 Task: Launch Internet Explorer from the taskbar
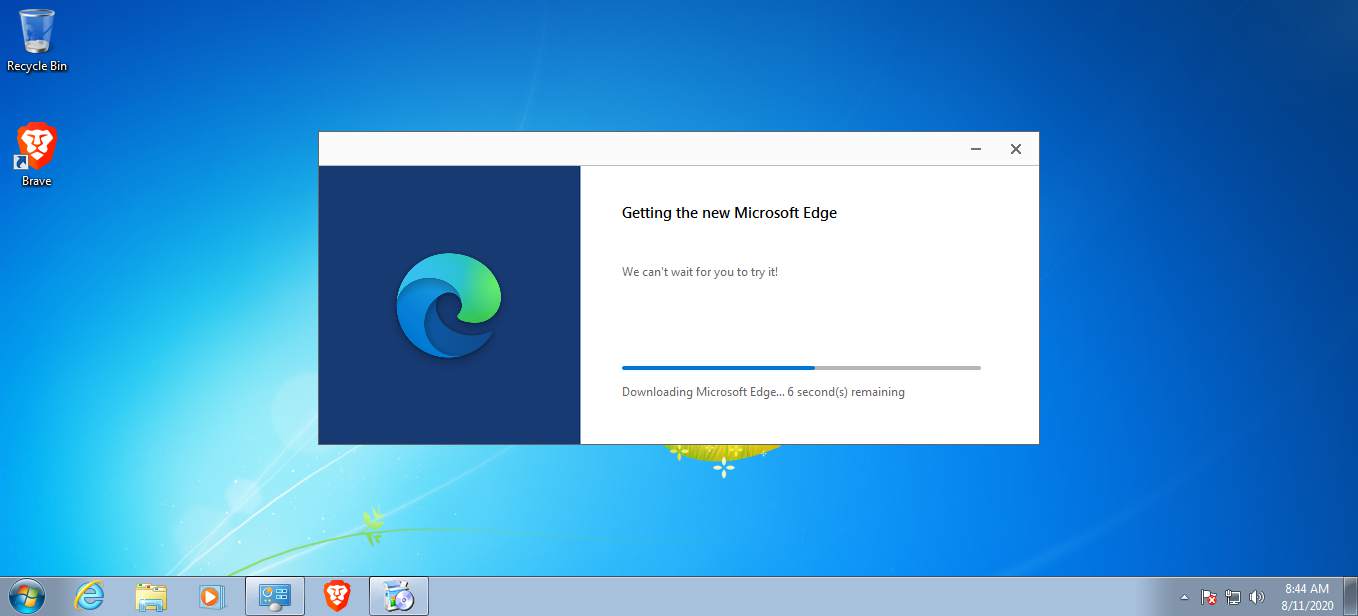point(89,596)
